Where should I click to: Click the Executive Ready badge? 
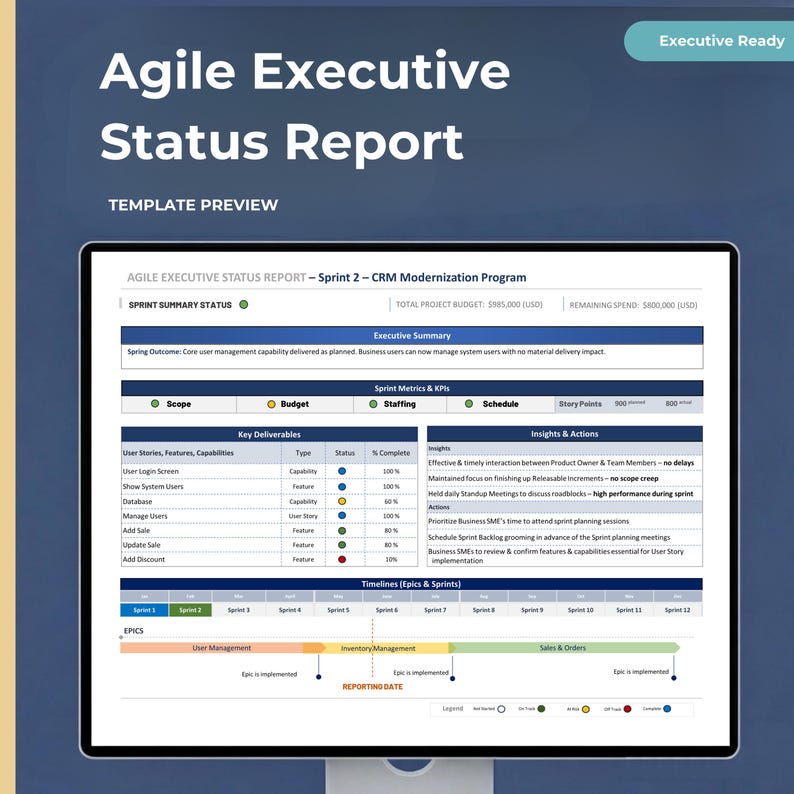(709, 41)
